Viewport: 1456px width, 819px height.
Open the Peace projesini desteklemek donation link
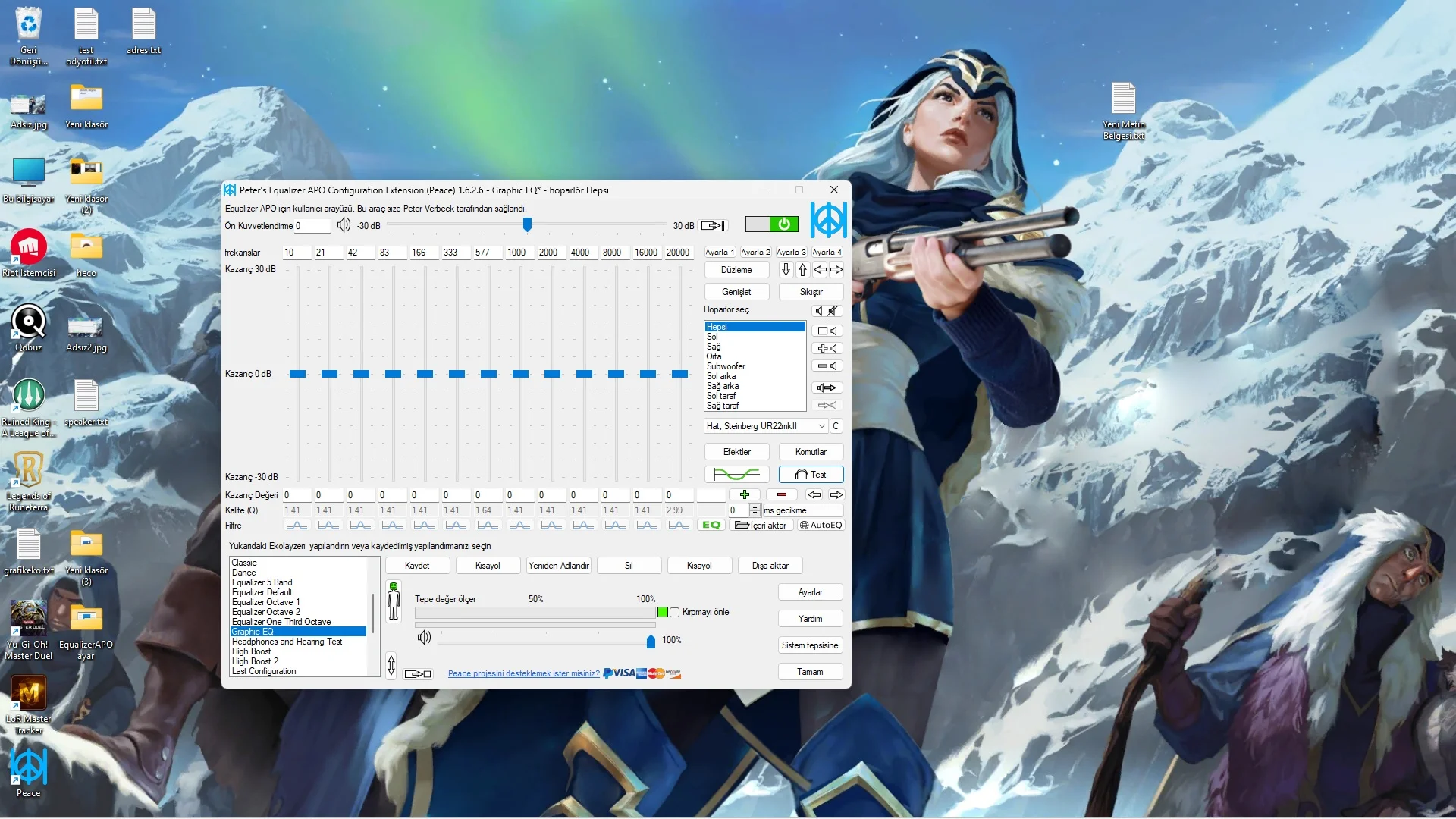(523, 674)
